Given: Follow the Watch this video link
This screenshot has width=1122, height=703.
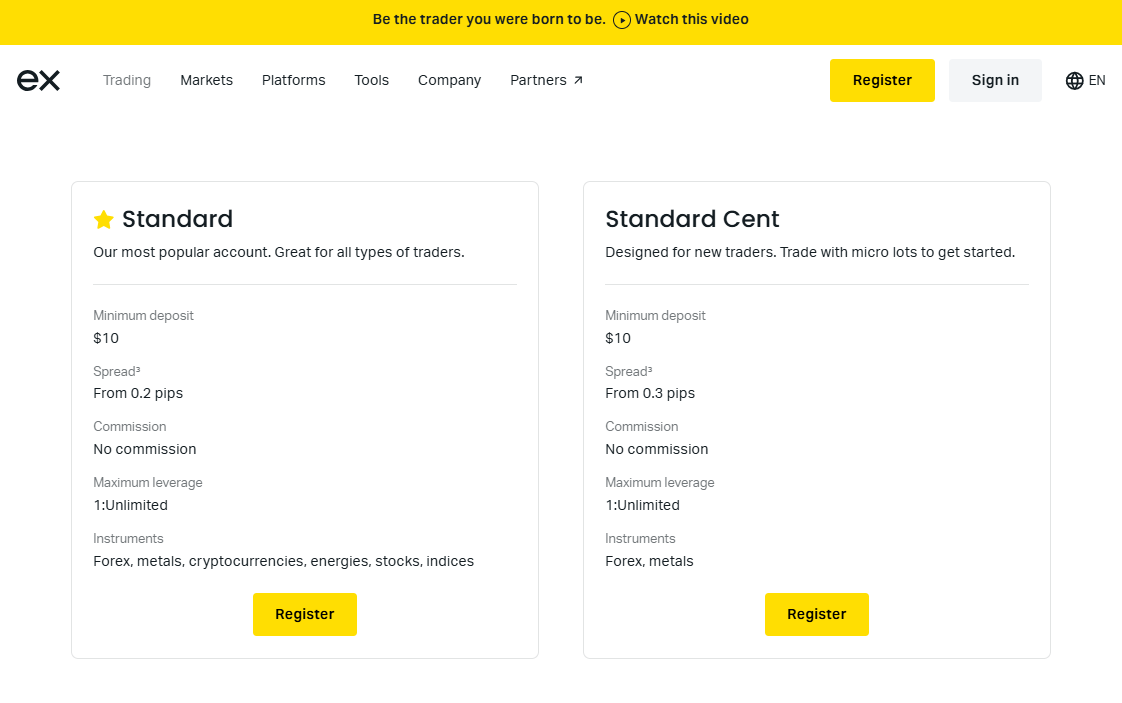Looking at the screenshot, I should [691, 20].
